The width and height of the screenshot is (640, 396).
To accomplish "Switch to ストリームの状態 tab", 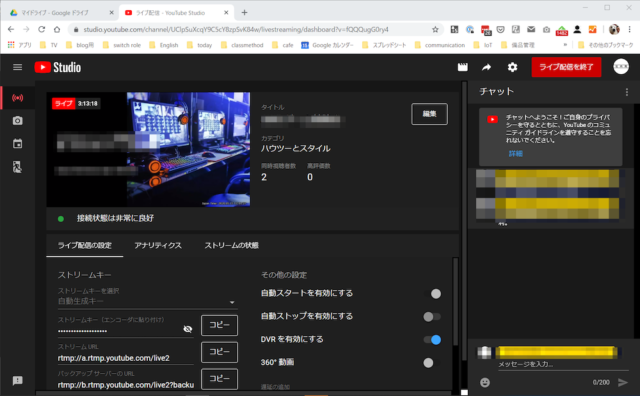I will [231, 245].
